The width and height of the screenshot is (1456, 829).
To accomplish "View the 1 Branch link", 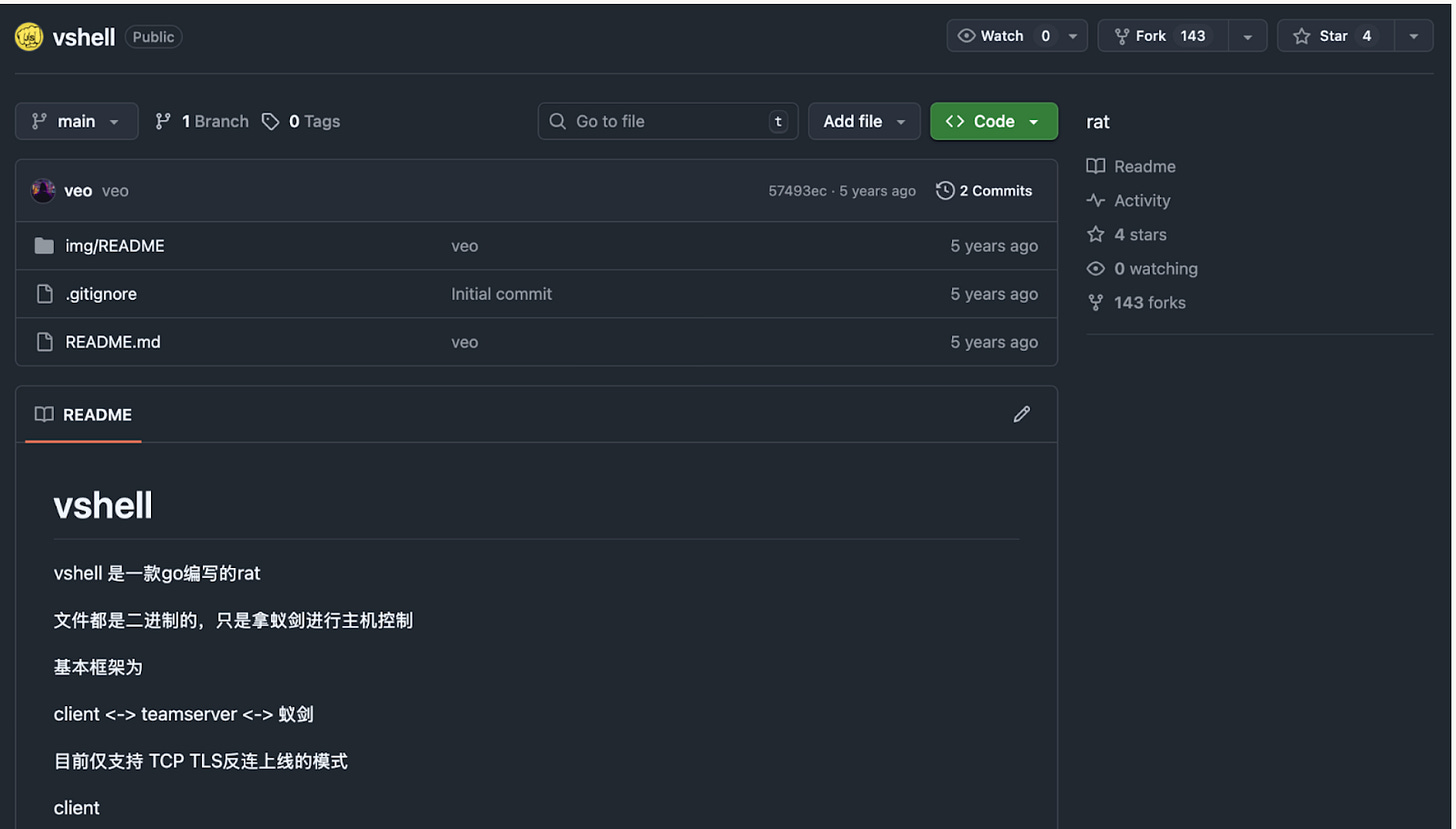I will [202, 121].
